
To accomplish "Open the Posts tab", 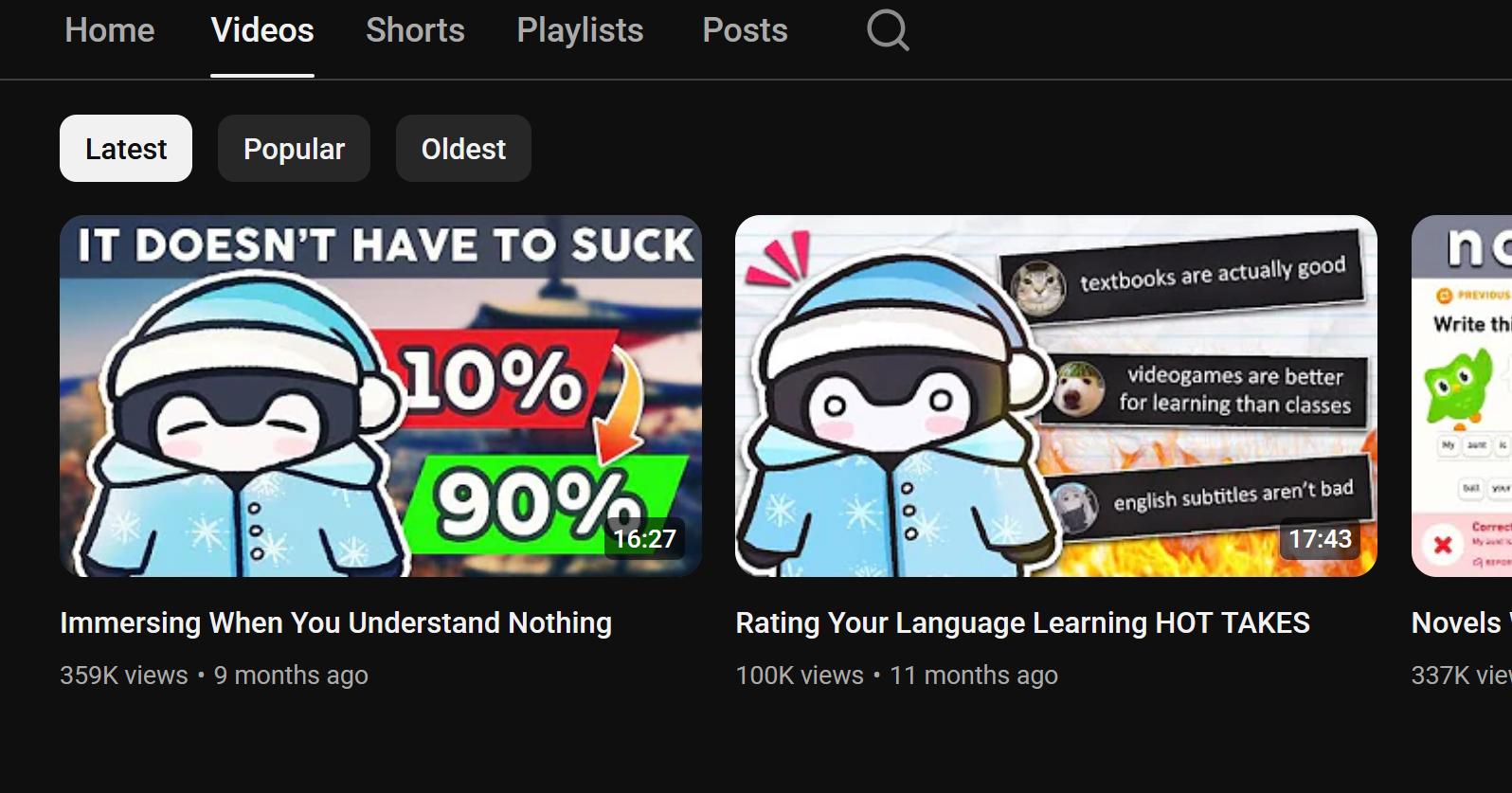I will pos(745,30).
